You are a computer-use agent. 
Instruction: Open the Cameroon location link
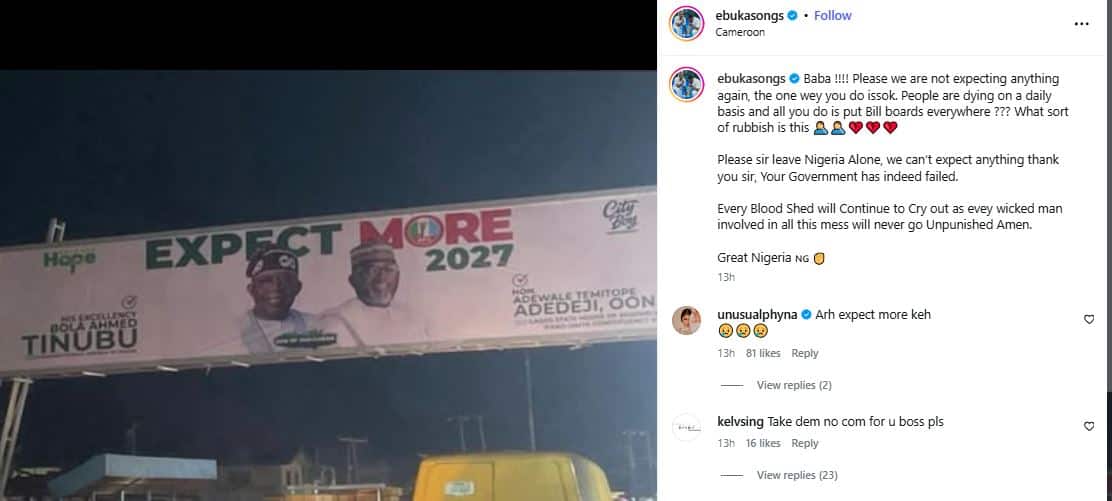pyautogui.click(x=740, y=32)
